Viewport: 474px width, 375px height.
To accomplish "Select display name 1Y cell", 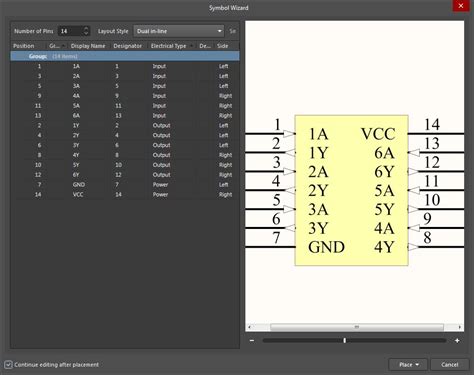I will [76, 125].
